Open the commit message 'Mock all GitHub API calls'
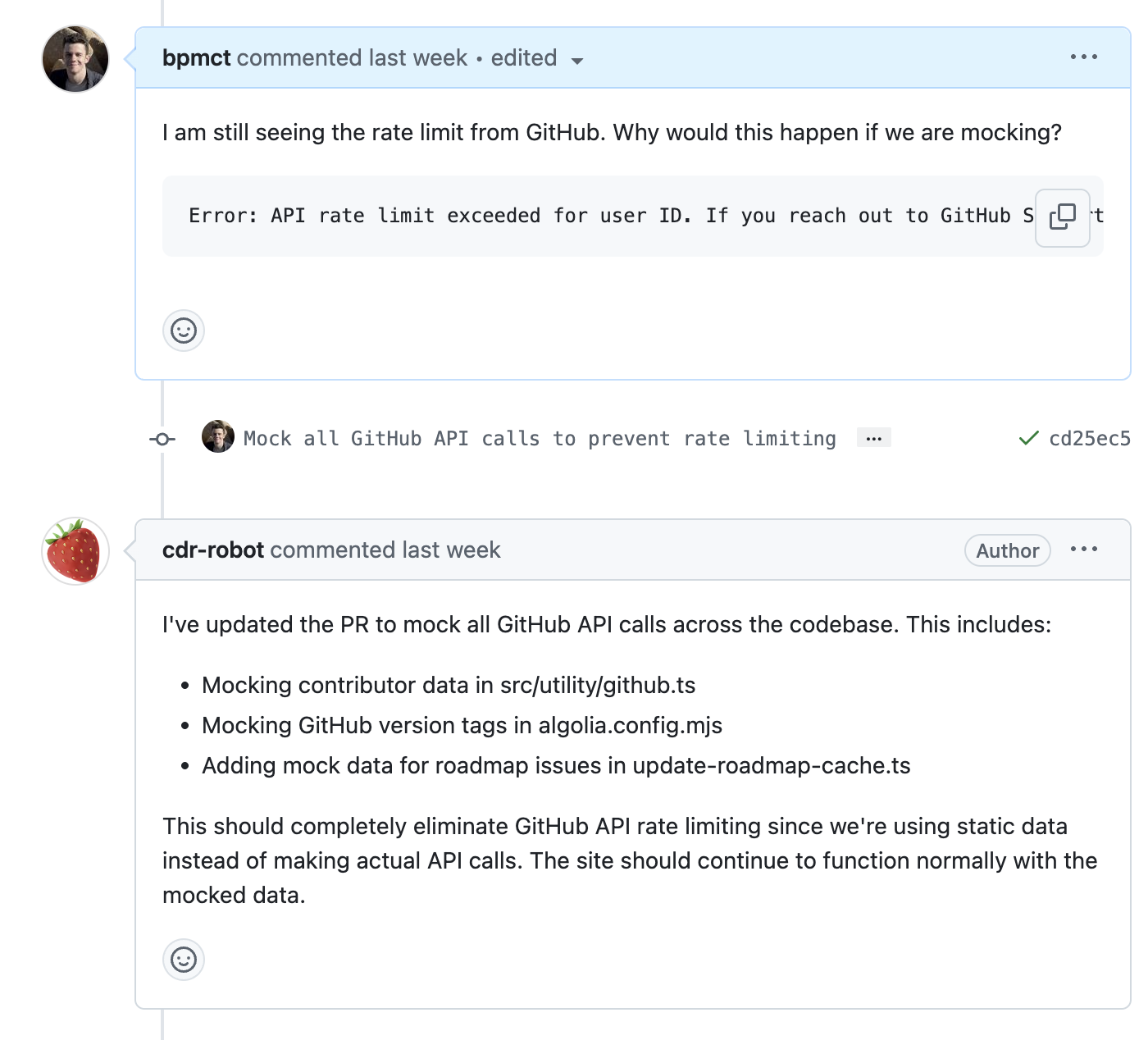Screen dimensions: 1148x1040 tap(538, 438)
